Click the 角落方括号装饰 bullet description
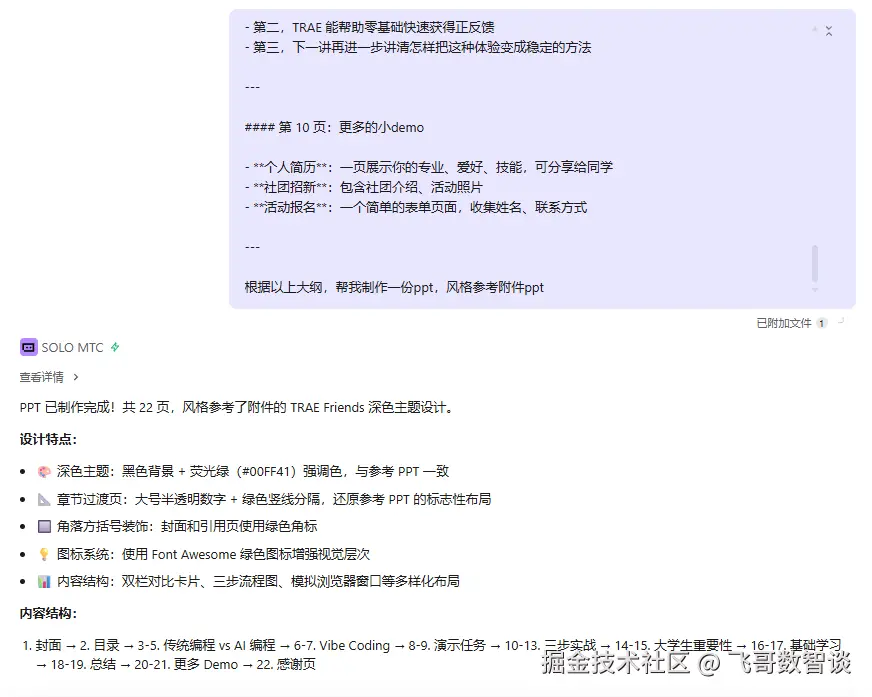The image size is (872, 697). pyautogui.click(x=187, y=526)
